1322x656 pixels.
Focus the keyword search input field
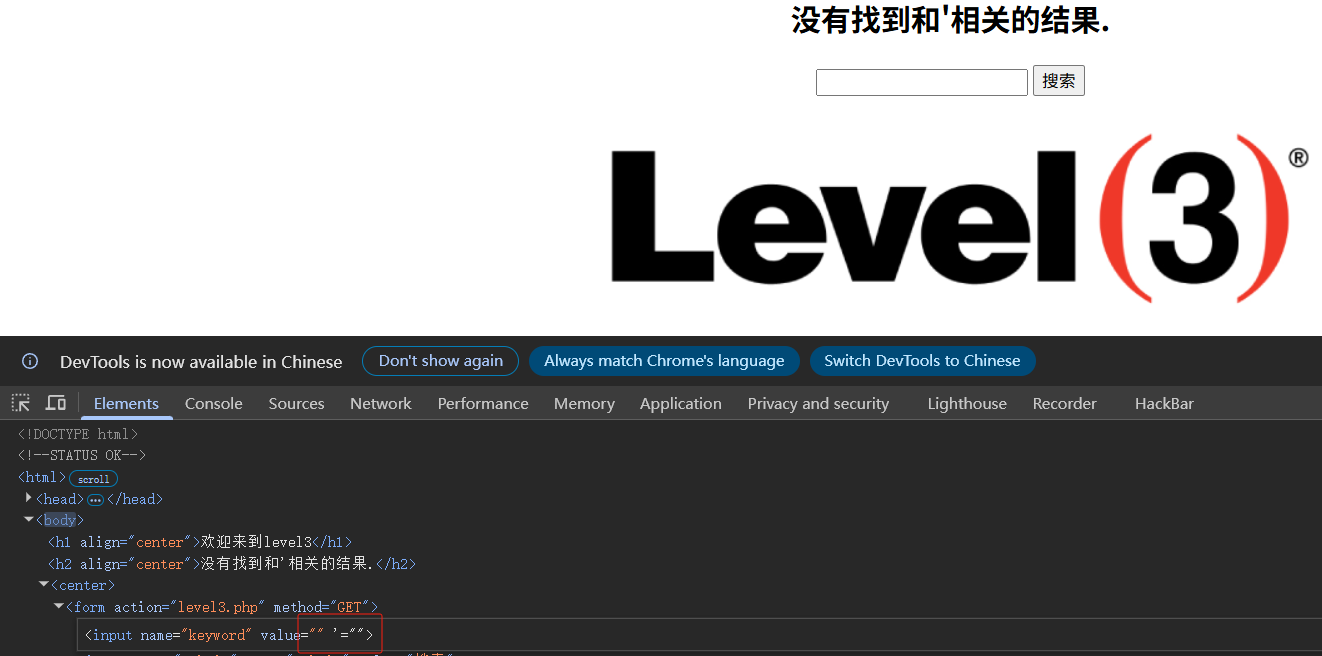click(922, 82)
